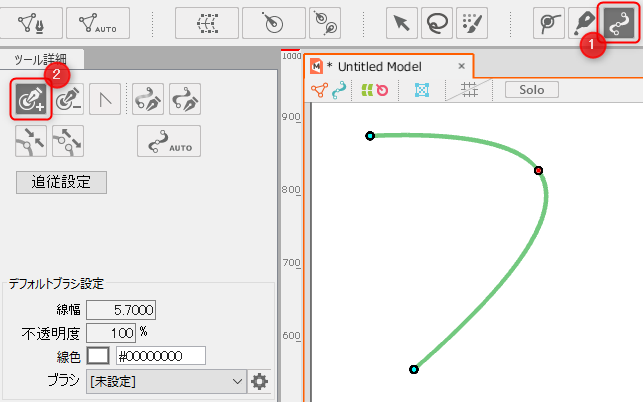Open the ブラシ preset dropdown
This screenshot has height=402, width=643.
click(166, 381)
